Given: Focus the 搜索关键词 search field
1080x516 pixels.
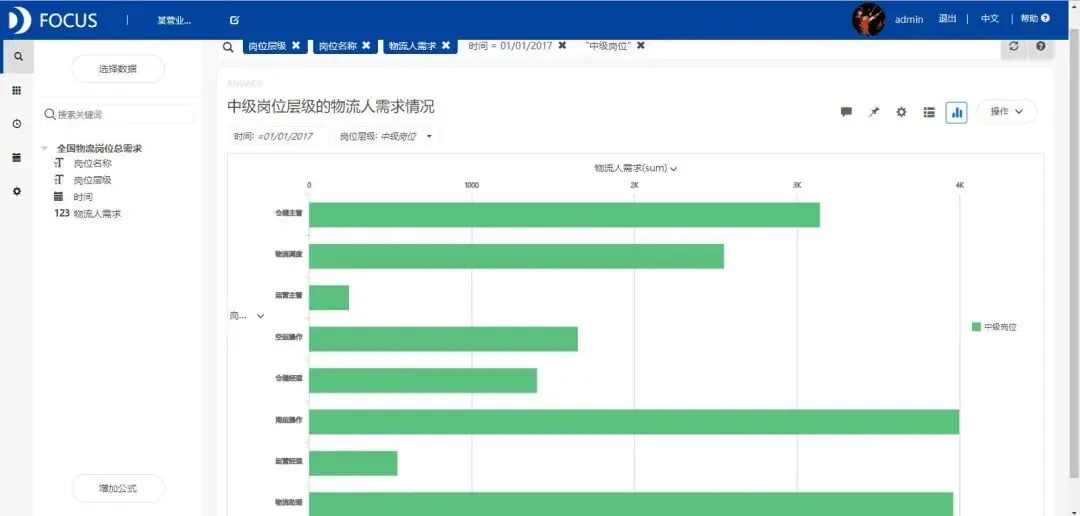Looking at the screenshot, I should (x=118, y=114).
